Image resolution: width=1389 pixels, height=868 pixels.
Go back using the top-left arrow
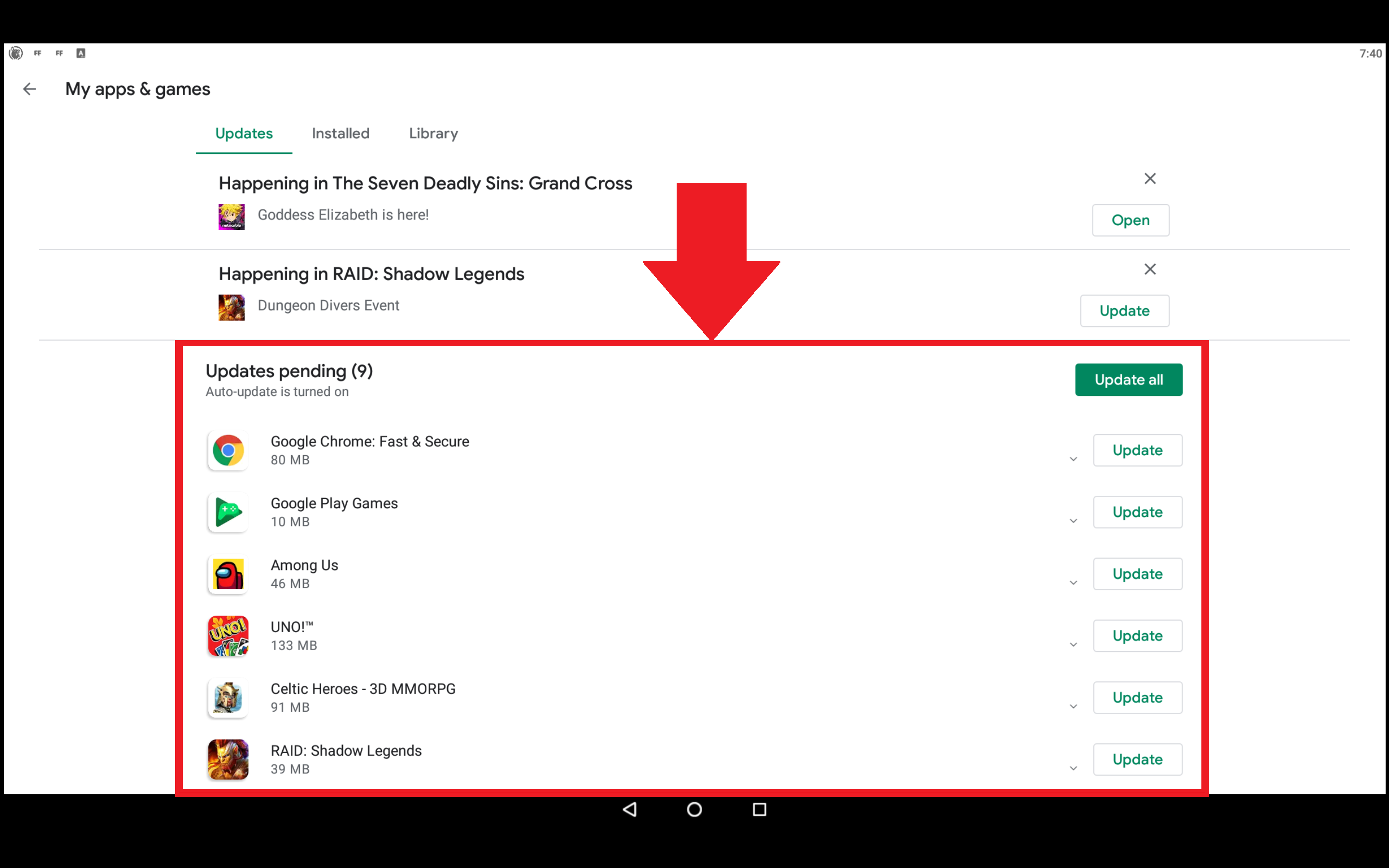coord(29,89)
